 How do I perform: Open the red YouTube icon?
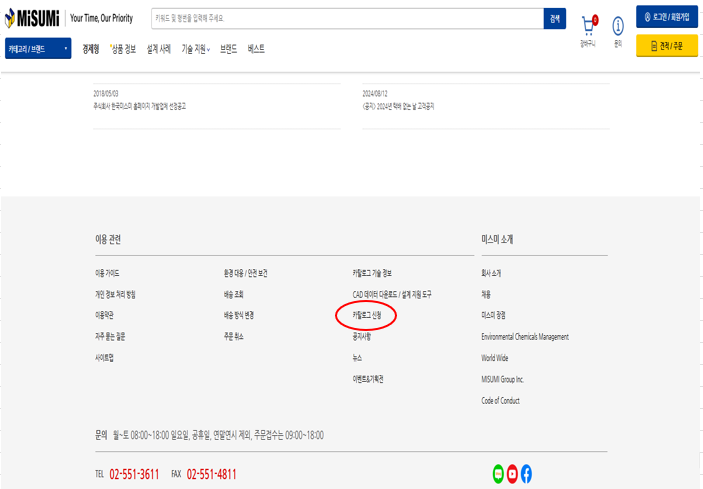coord(512,474)
